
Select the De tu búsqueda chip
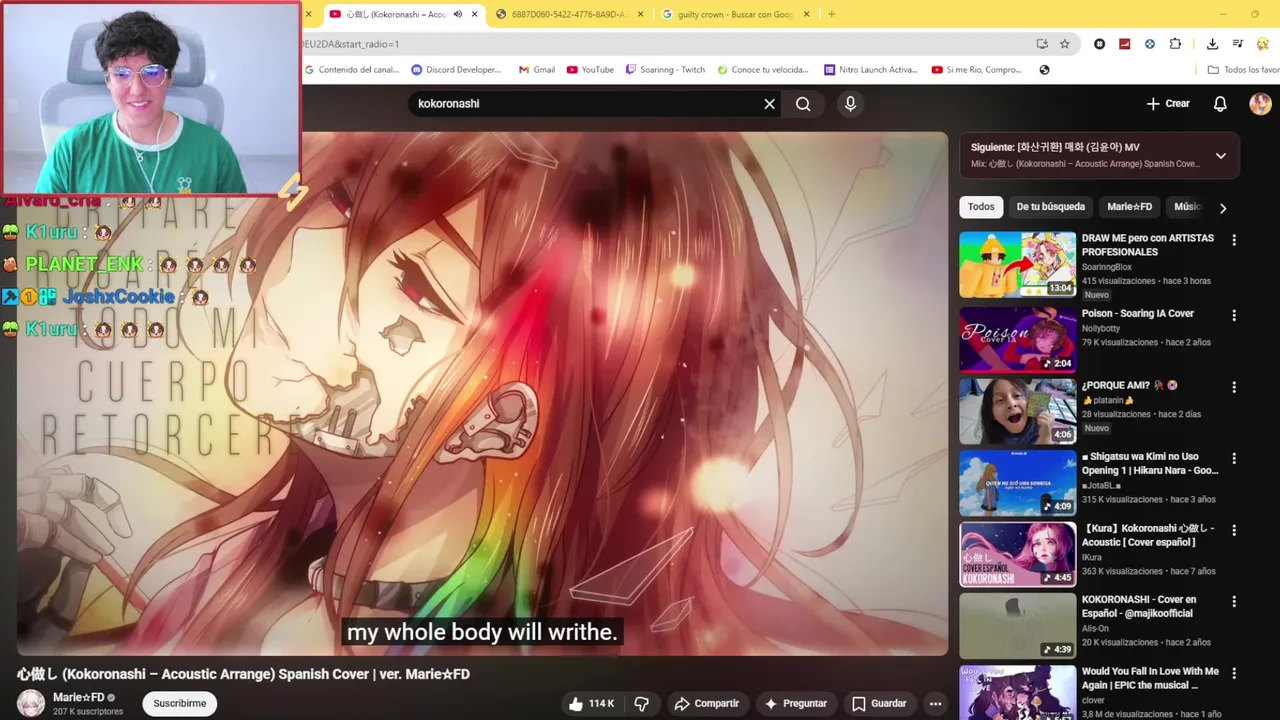[1050, 207]
